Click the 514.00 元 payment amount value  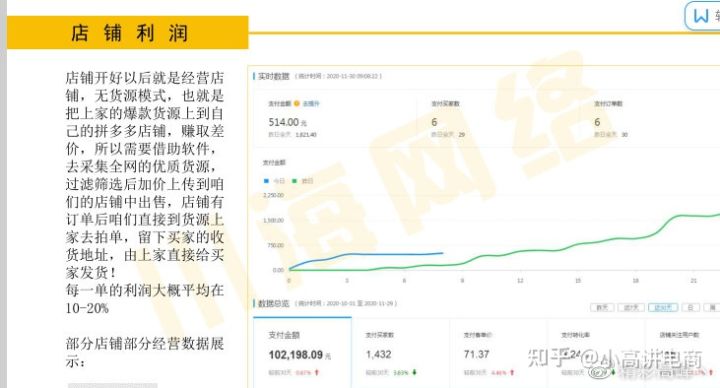point(287,123)
